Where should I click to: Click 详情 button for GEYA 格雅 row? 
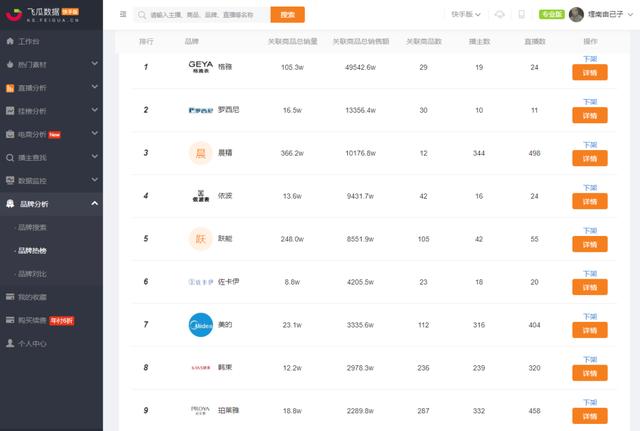590,73
